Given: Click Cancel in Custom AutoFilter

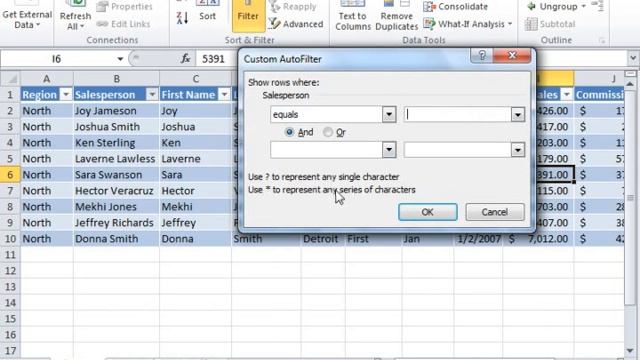Looking at the screenshot, I should pyautogui.click(x=495, y=212).
